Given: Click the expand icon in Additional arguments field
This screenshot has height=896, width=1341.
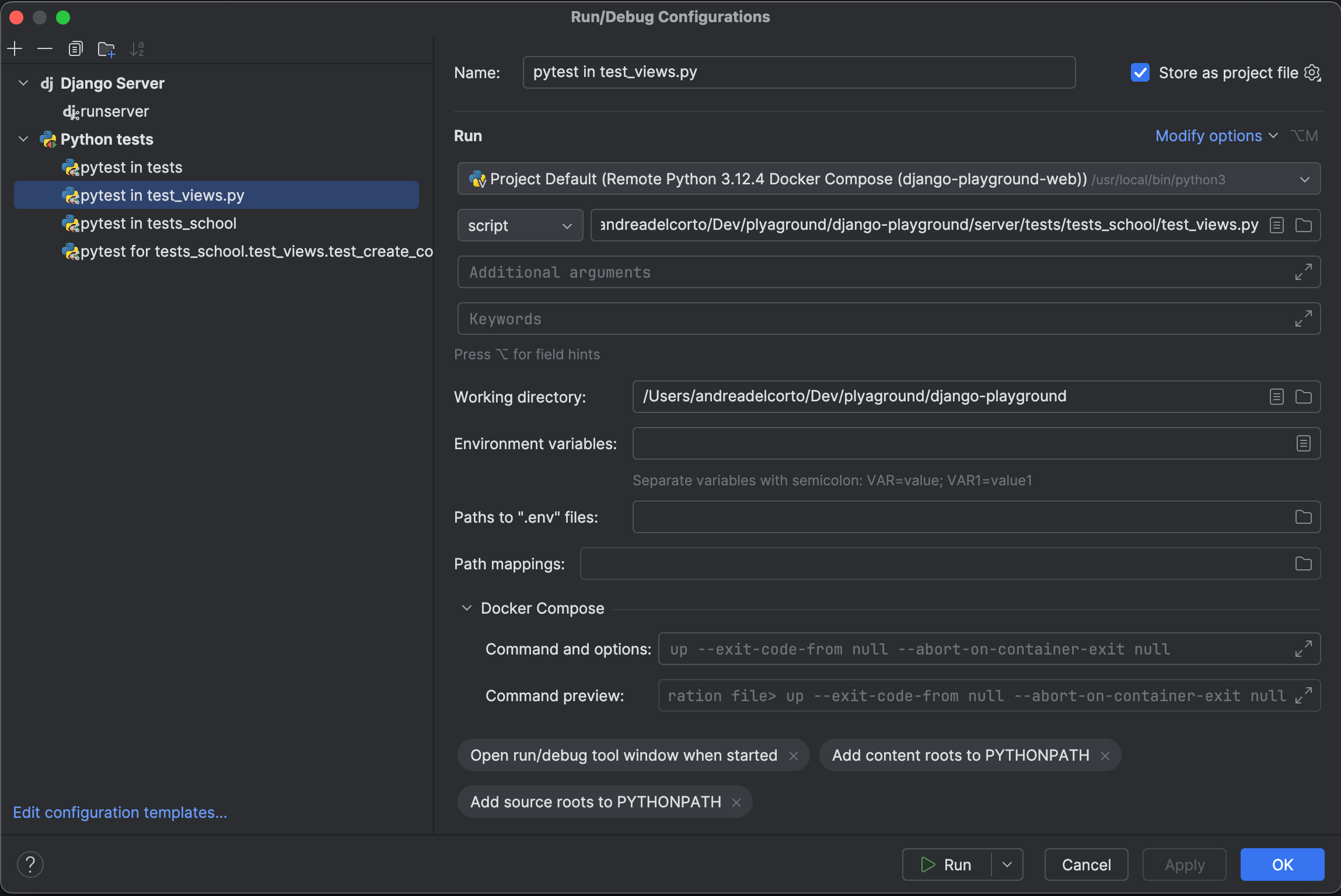Looking at the screenshot, I should click(1303, 272).
